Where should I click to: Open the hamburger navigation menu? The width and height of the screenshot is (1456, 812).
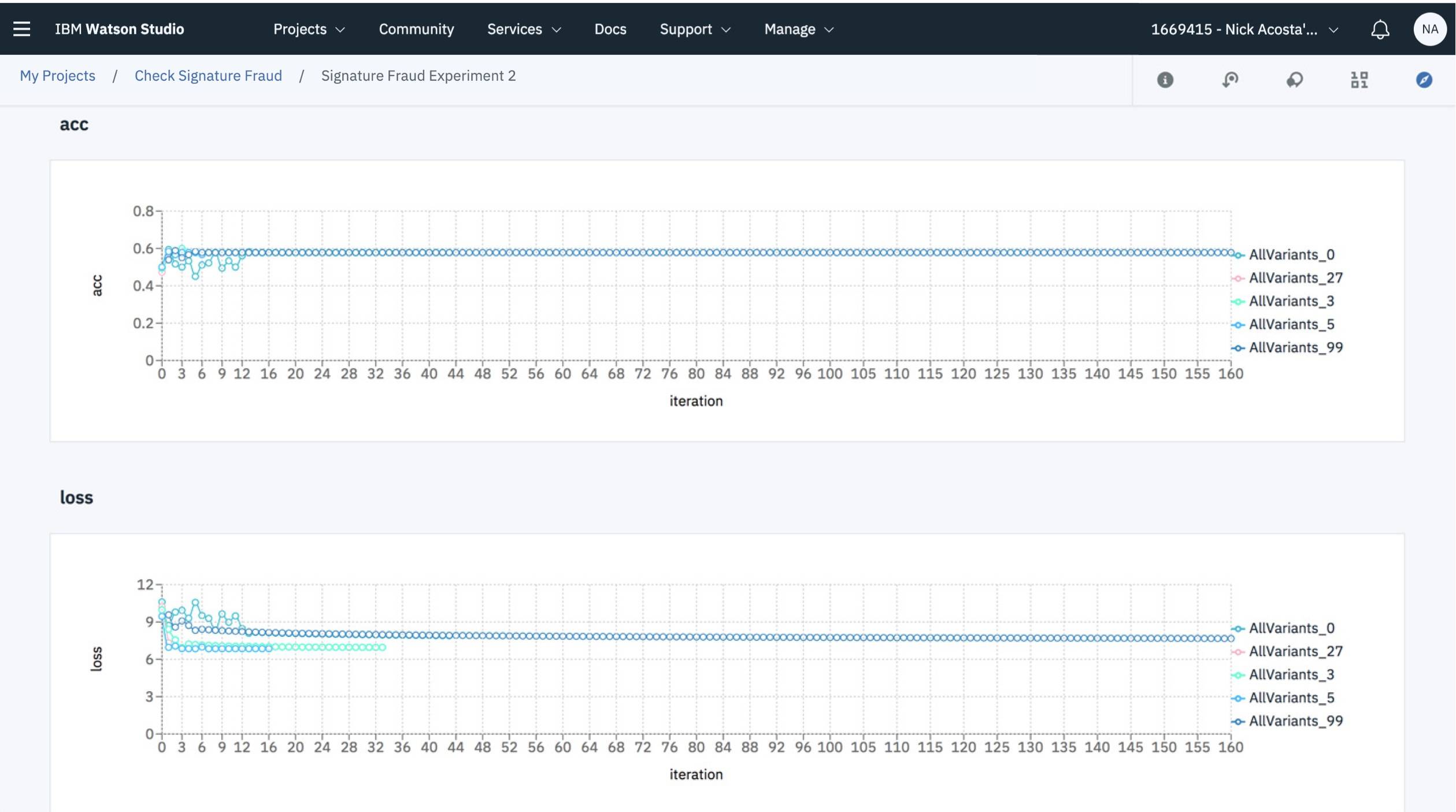click(x=21, y=29)
